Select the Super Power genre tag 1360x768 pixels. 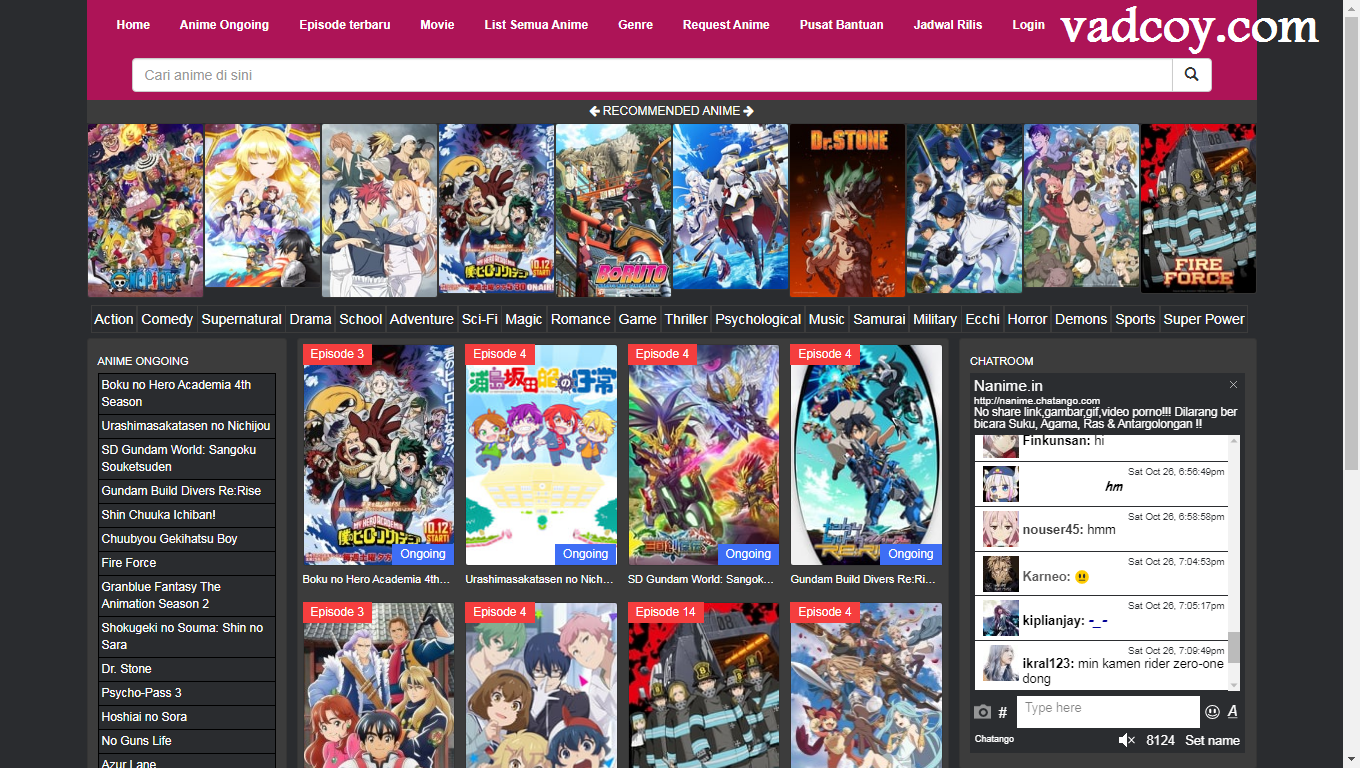(1204, 319)
